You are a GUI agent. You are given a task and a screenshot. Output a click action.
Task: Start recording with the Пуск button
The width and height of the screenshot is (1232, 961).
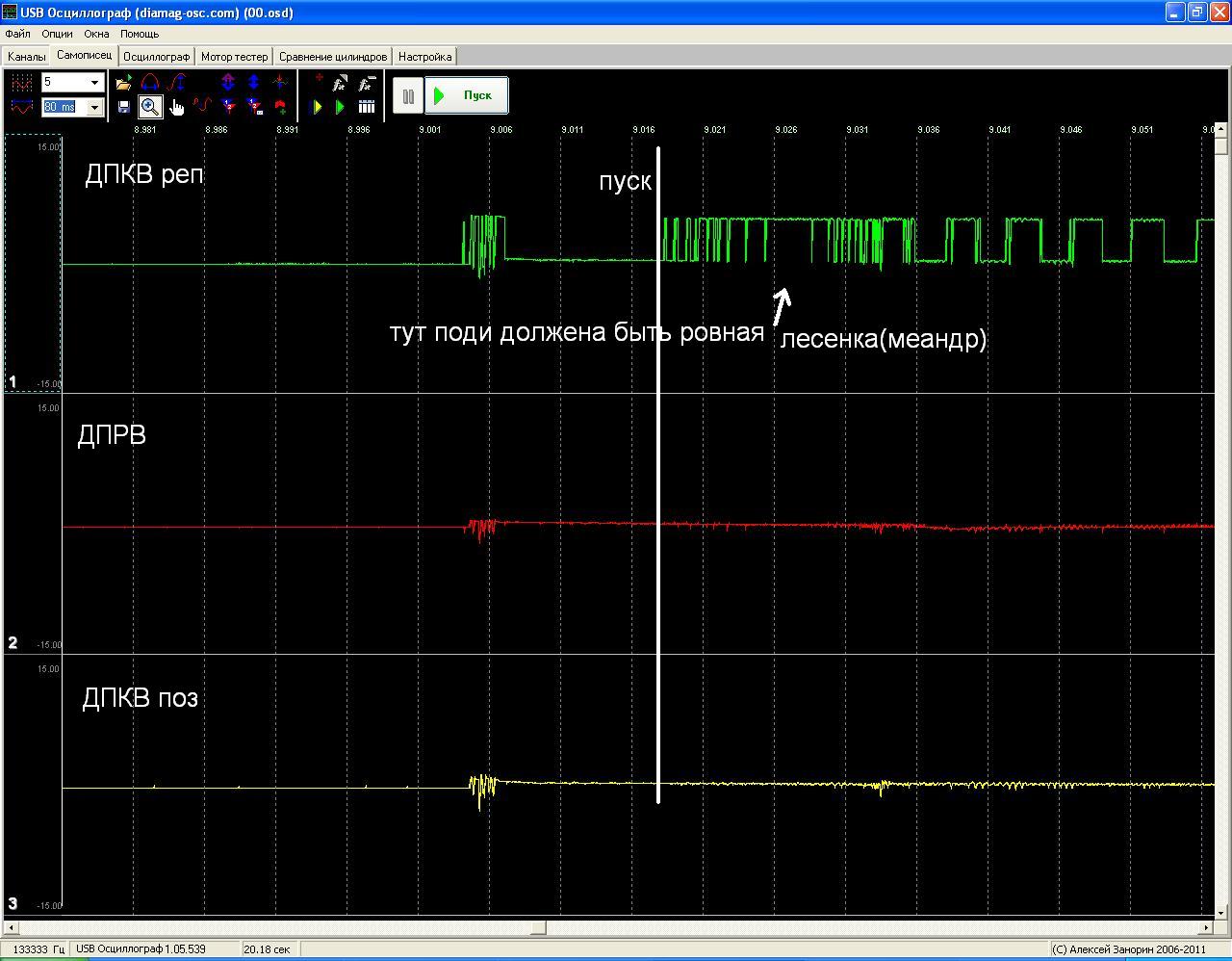pos(467,95)
